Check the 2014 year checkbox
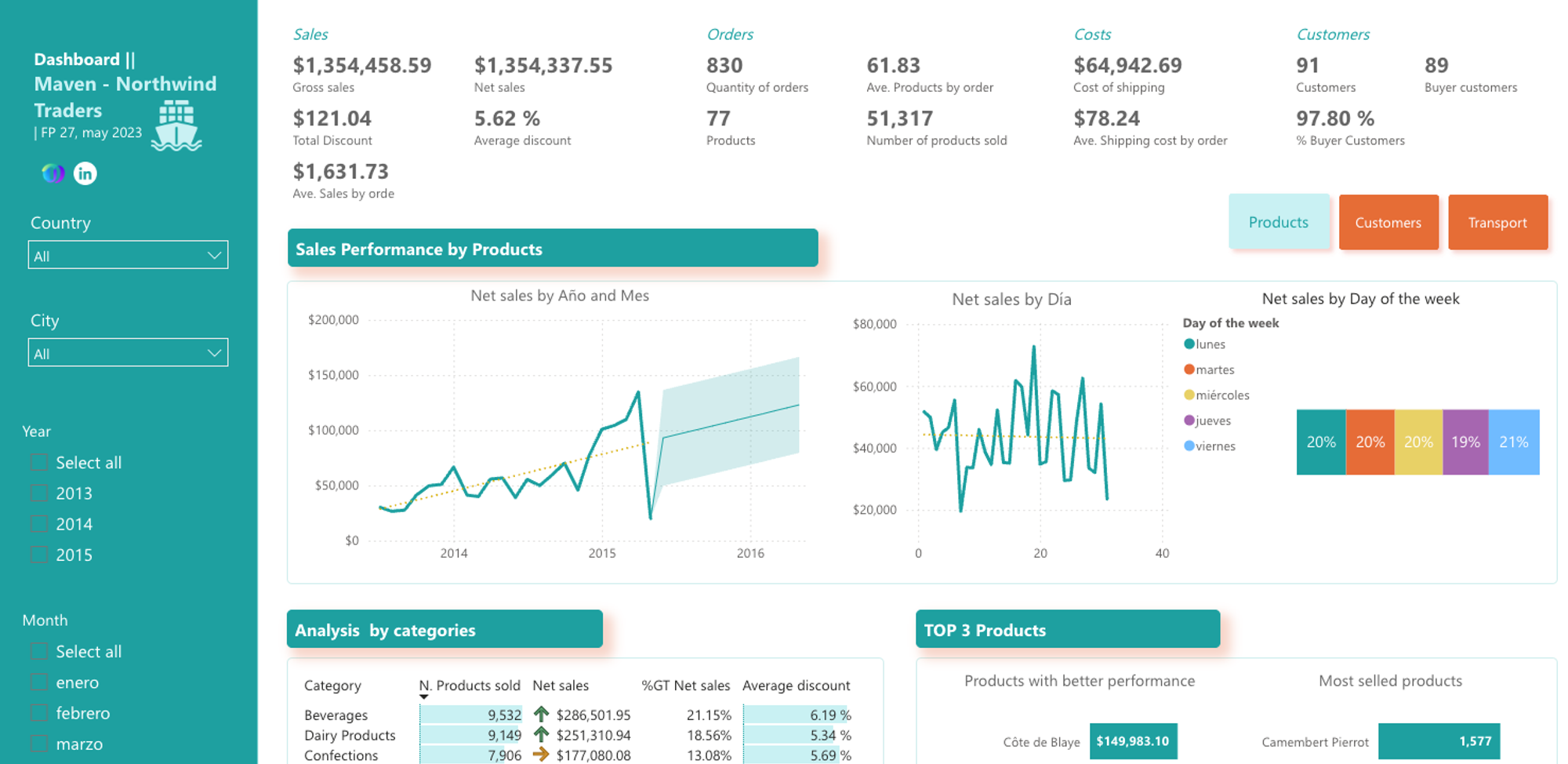This screenshot has width=1568, height=764. pyautogui.click(x=39, y=523)
